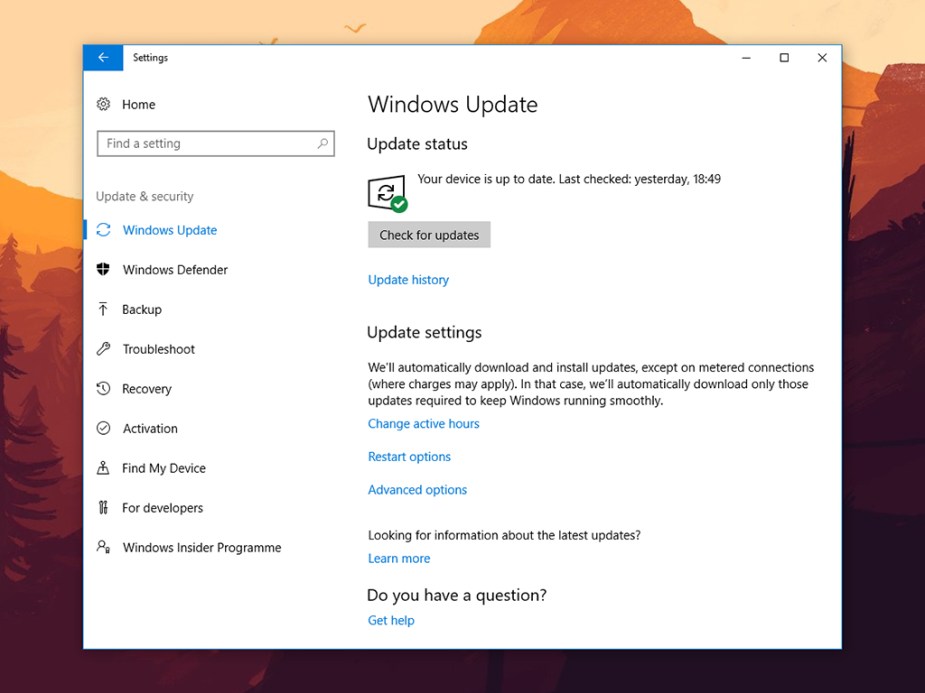Click the Find My Device icon
The image size is (925, 693).
[x=103, y=468]
